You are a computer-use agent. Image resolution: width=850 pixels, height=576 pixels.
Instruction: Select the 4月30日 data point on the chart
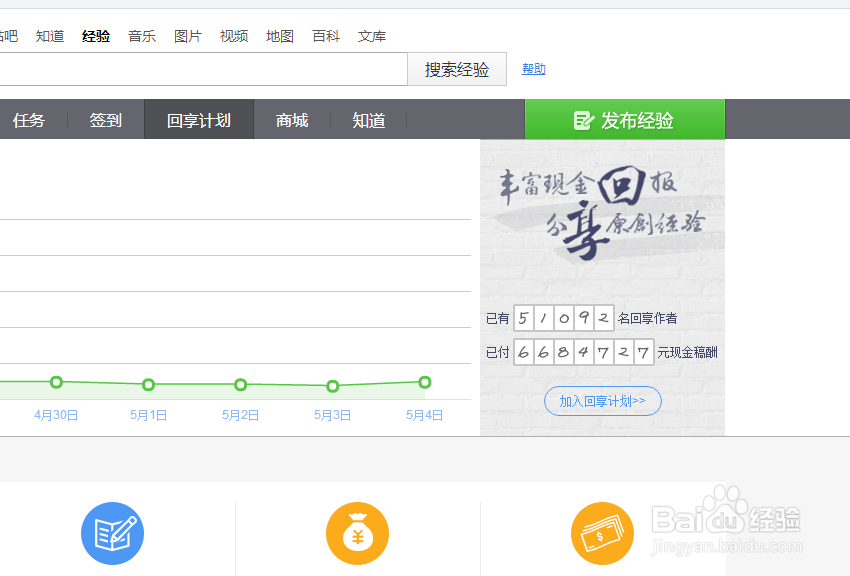56,382
